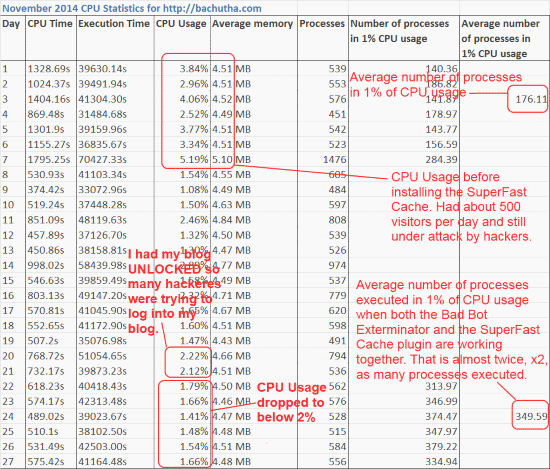Click CPU Usage cell 1.60%
This screenshot has width=550, height=469.
194,326
